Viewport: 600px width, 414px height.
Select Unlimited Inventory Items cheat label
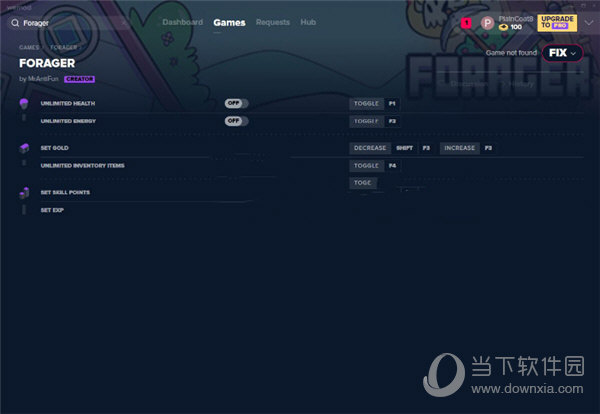(x=82, y=165)
